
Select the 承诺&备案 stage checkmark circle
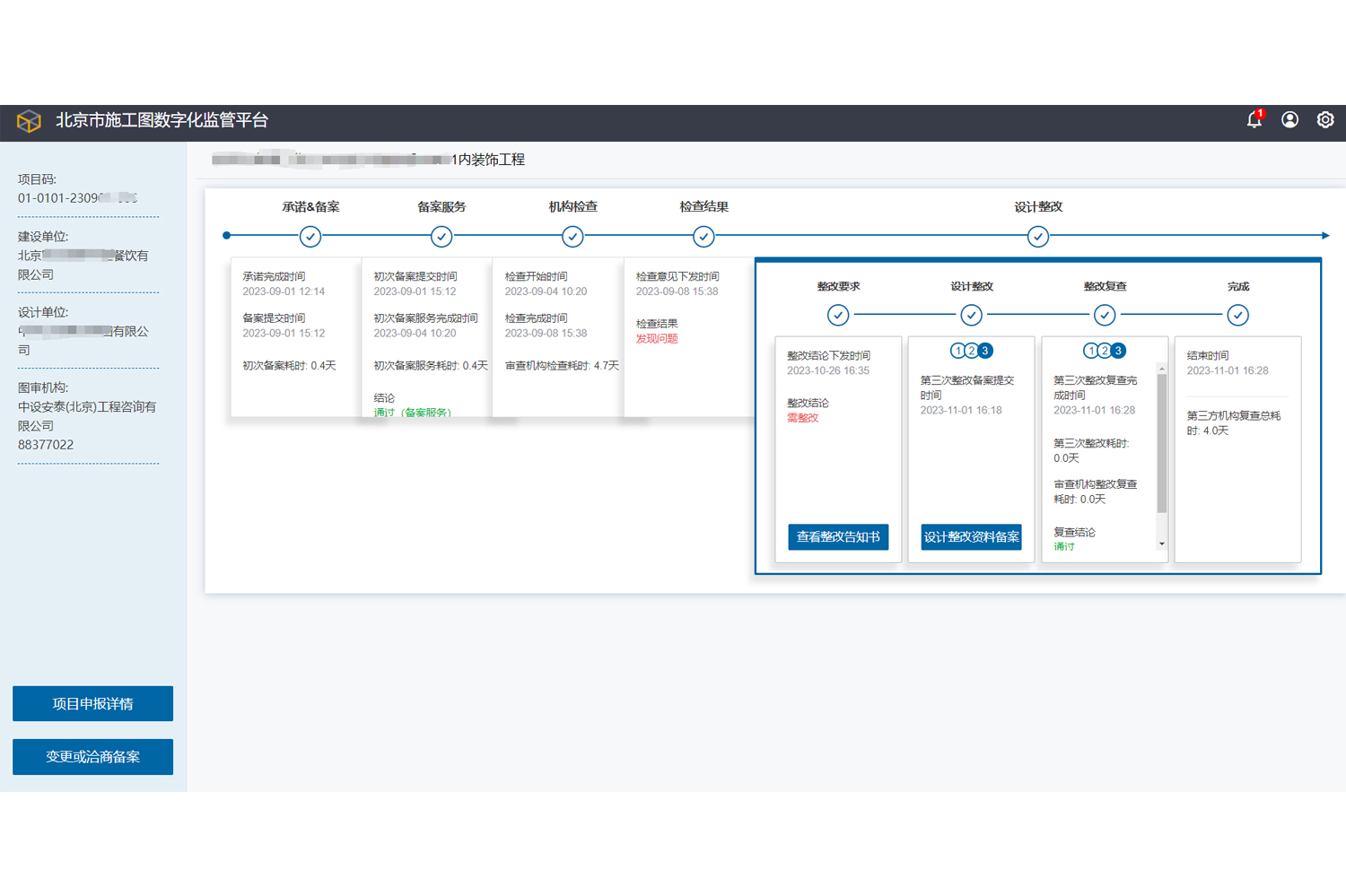point(310,237)
